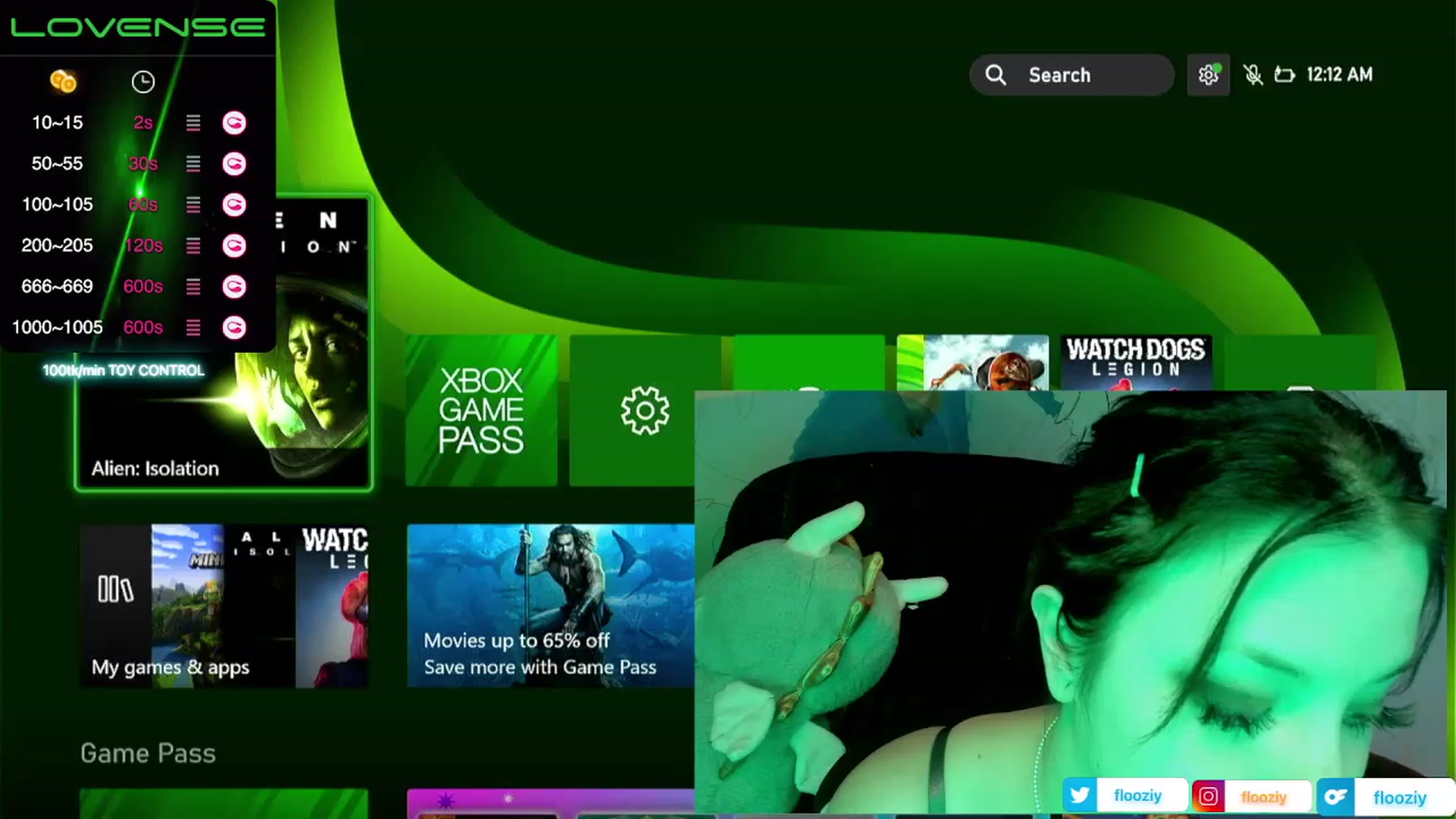Open Movies up to 65% off promo

click(x=551, y=606)
